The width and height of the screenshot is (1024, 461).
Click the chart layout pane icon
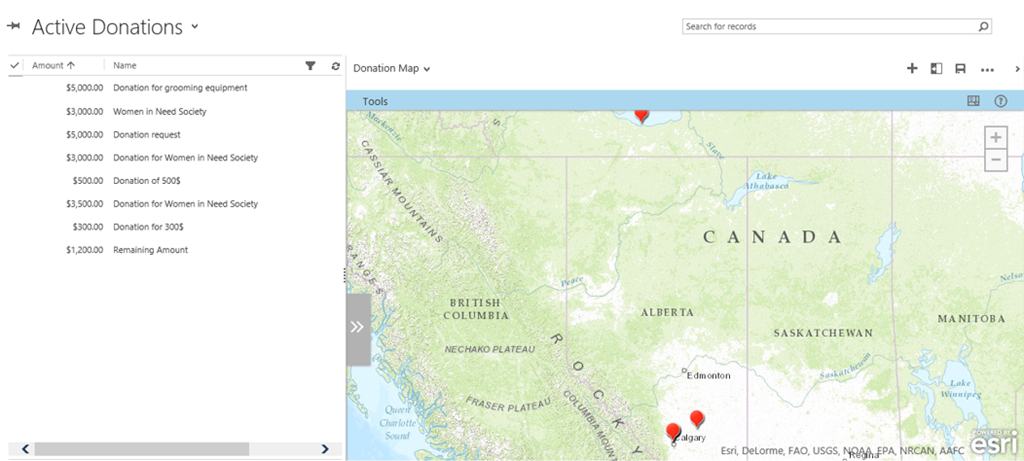coord(936,69)
